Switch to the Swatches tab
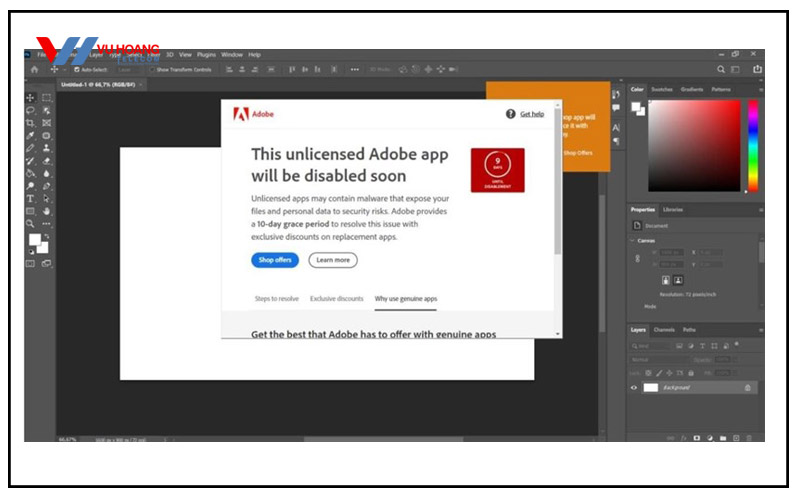800x500 pixels. point(662,89)
